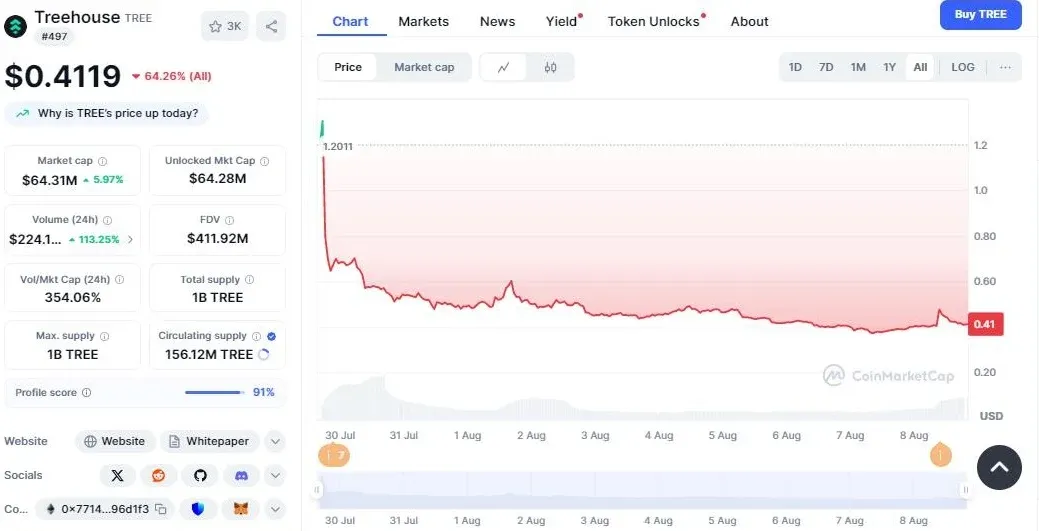
Task: Toggle chart to Market cap view
Action: (424, 67)
